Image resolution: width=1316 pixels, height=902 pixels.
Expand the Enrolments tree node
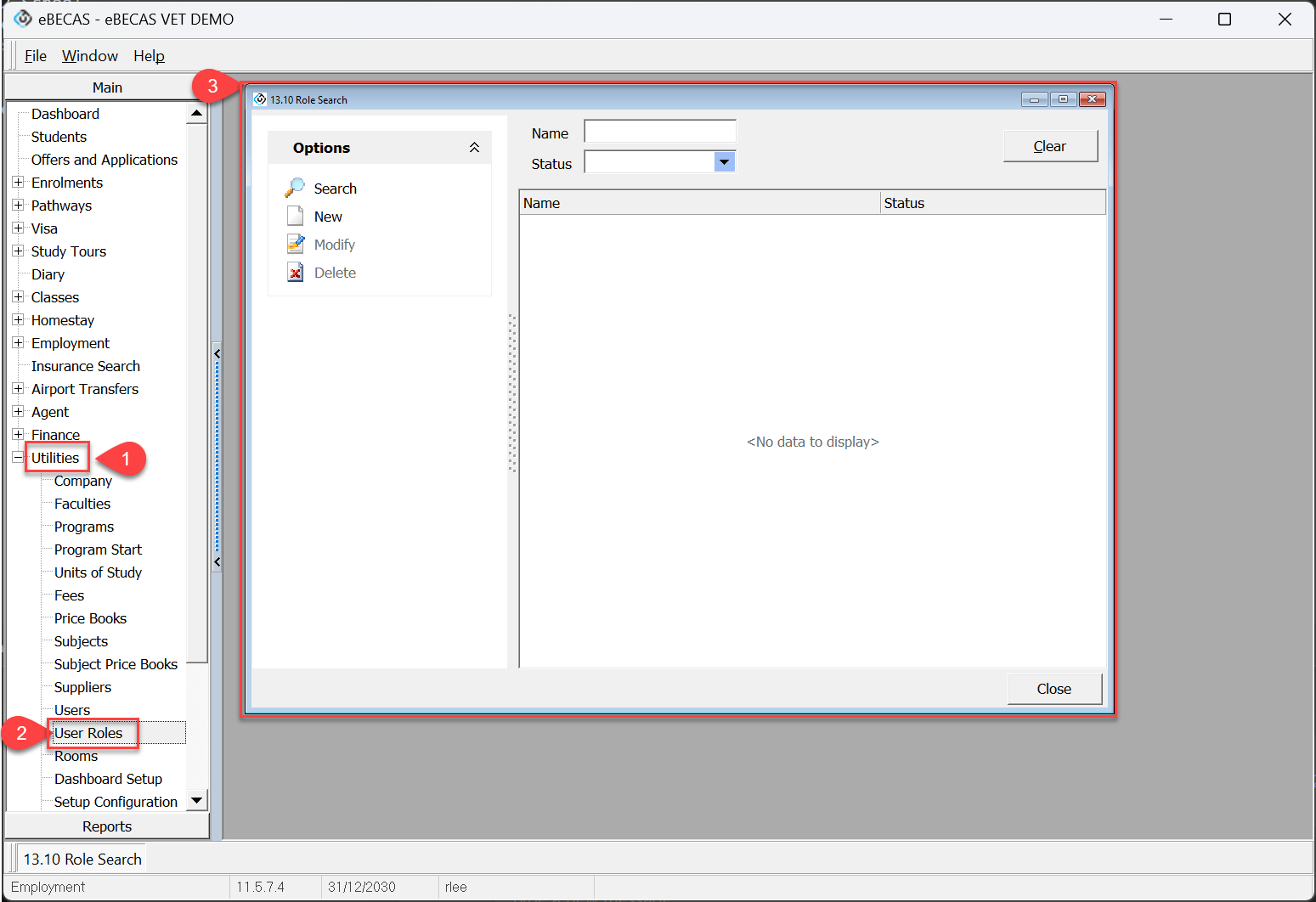coord(18,182)
